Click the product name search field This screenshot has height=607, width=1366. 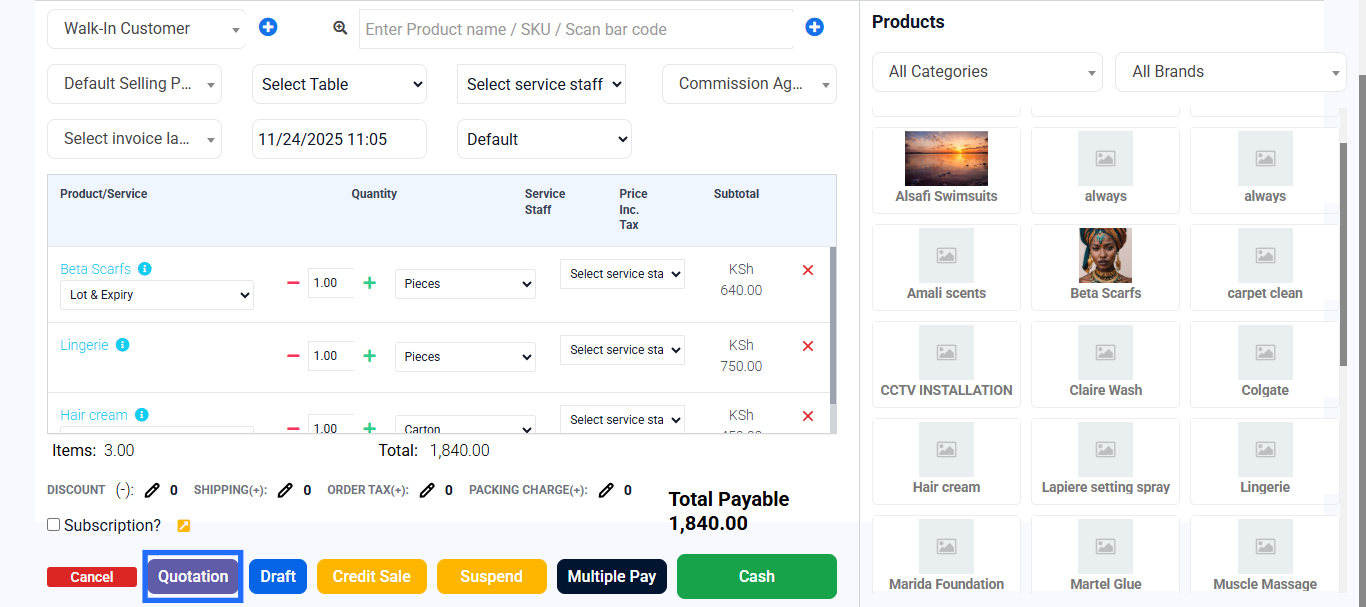576,29
